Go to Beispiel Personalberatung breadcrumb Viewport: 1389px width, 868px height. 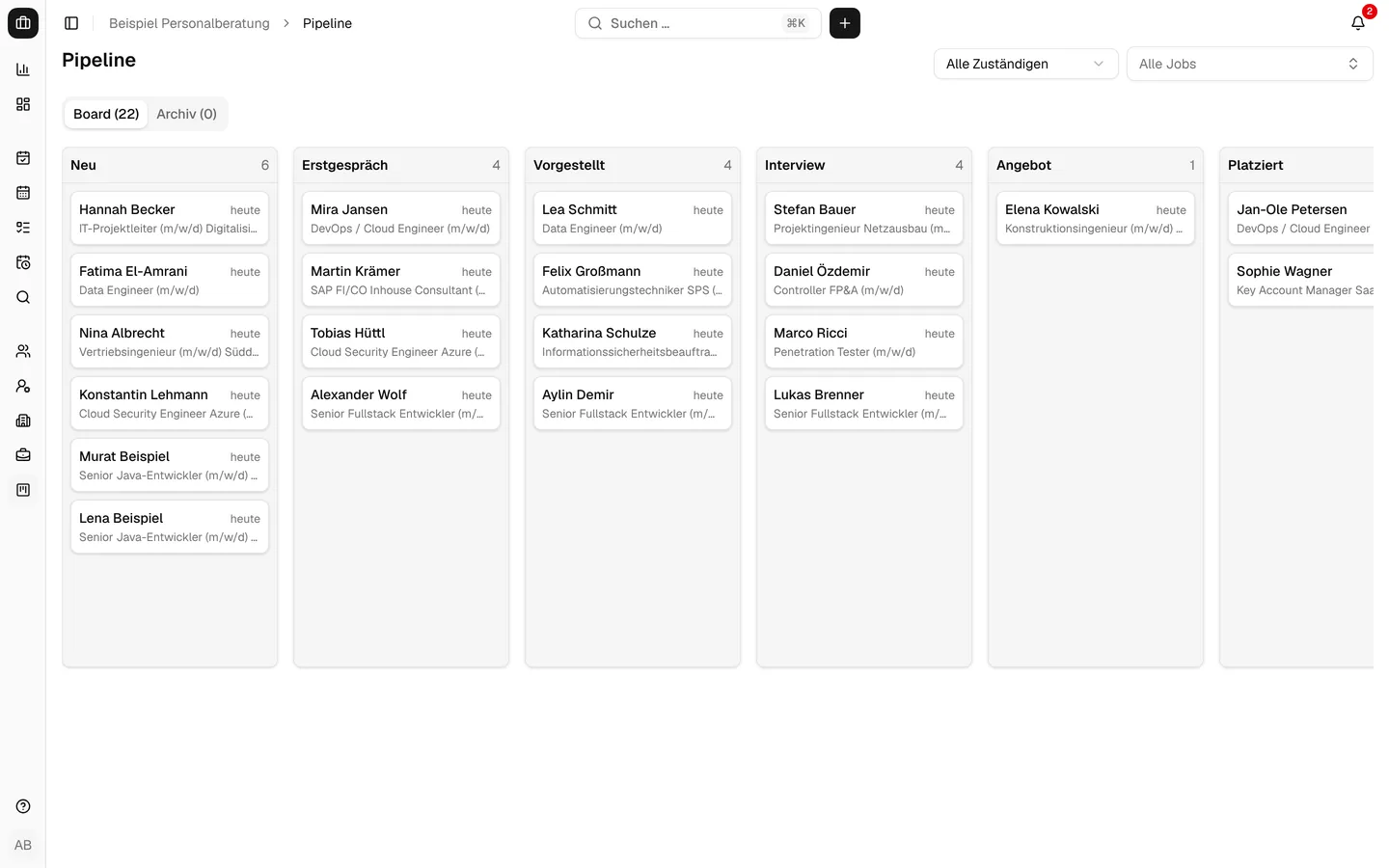pos(189,23)
